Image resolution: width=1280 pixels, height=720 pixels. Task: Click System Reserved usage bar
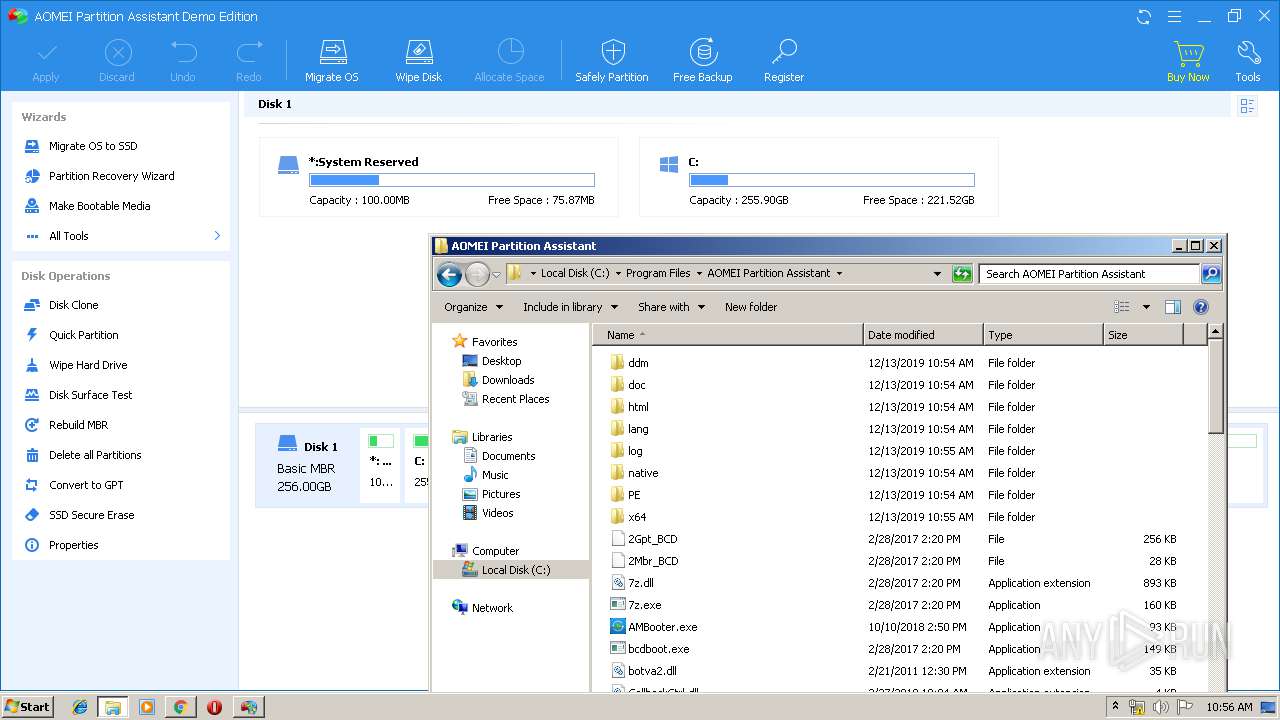tap(452, 180)
